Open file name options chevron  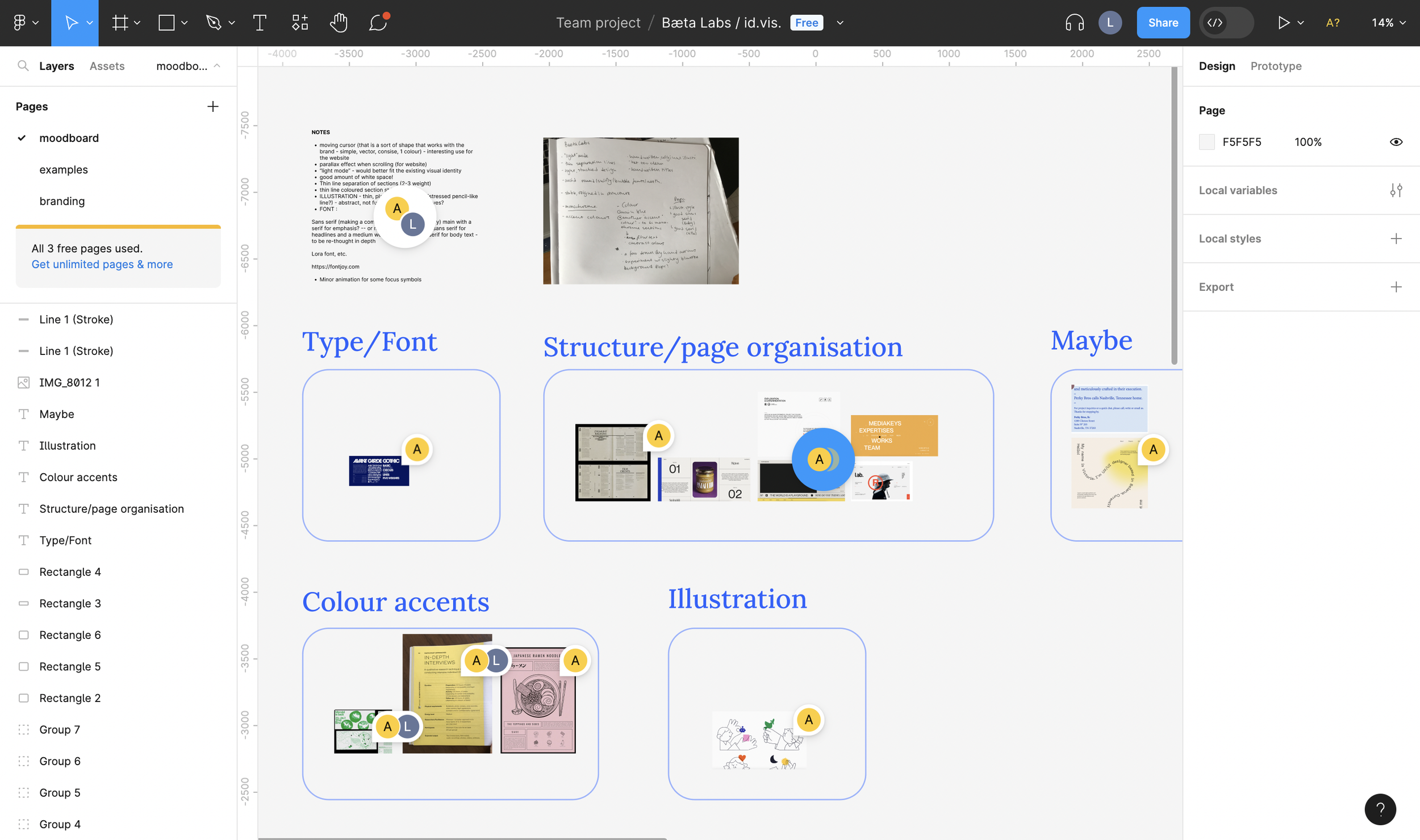coord(840,23)
